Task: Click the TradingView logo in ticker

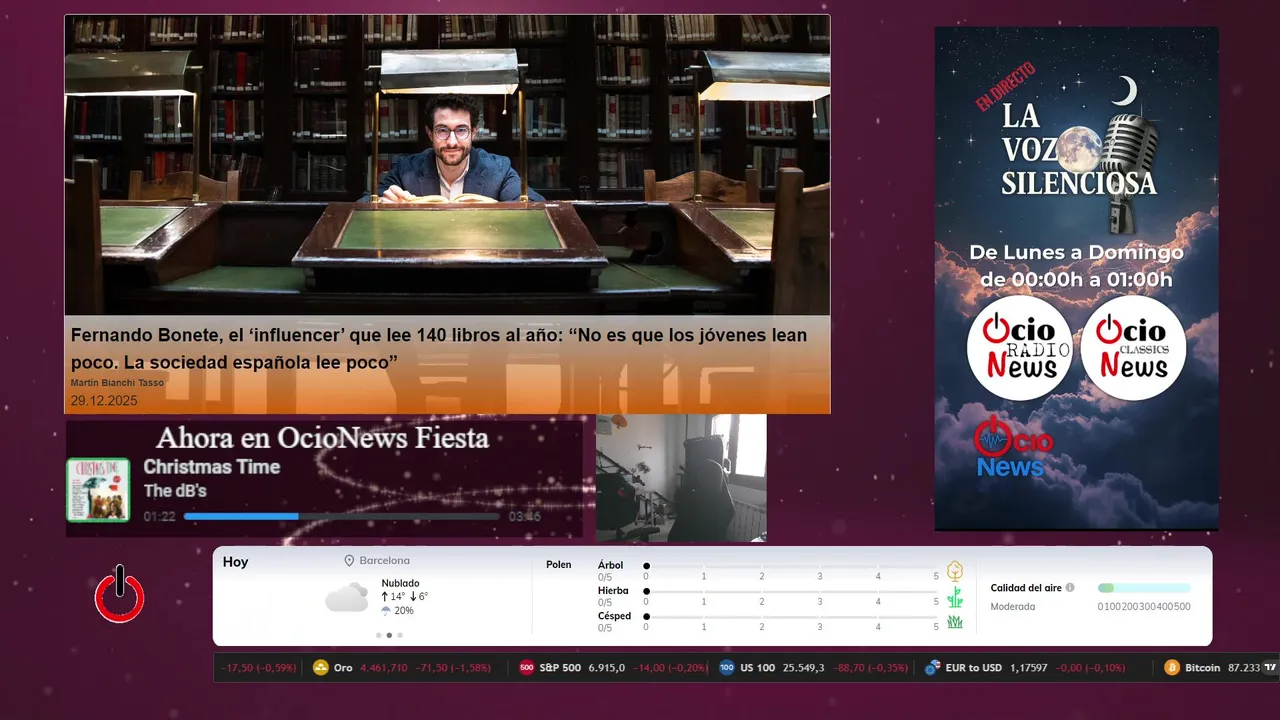Action: click(x=1270, y=667)
